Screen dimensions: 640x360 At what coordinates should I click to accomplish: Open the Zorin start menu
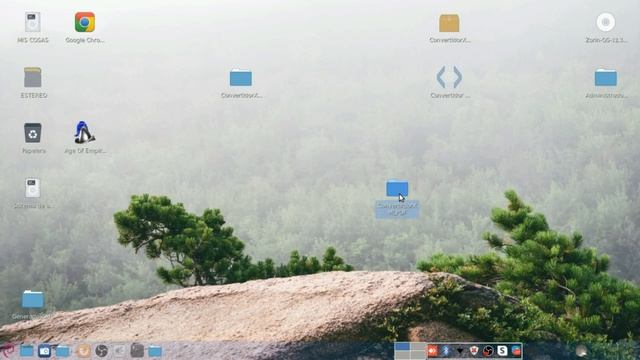tap(7, 351)
